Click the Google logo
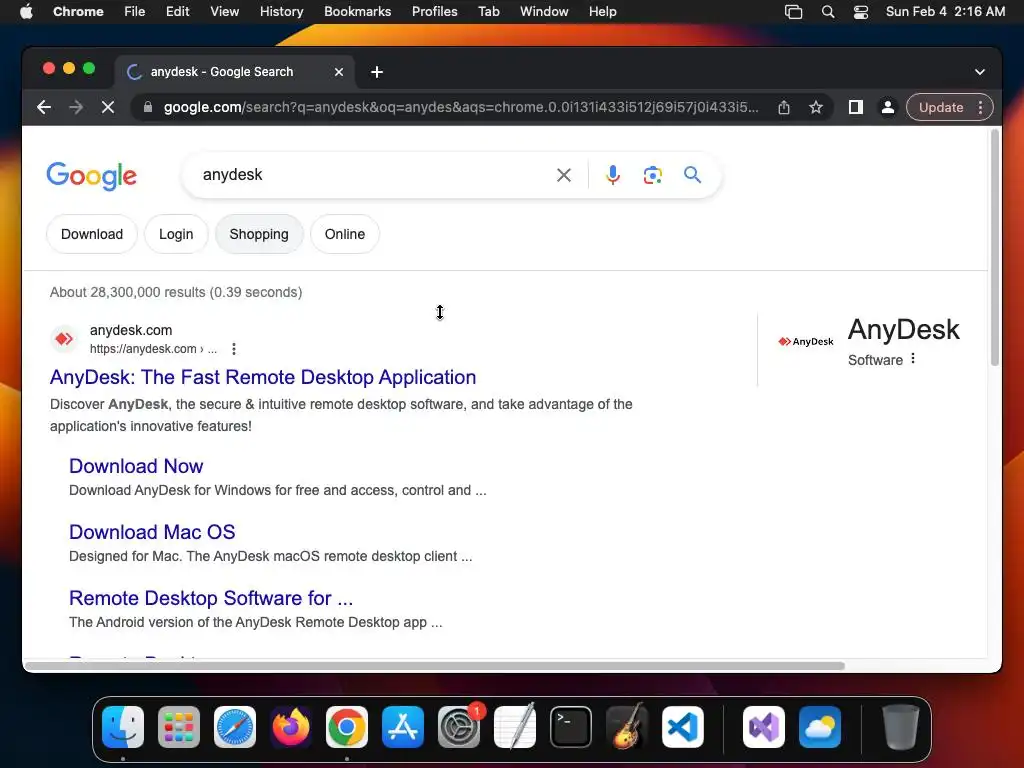The image size is (1024, 768). point(91,176)
